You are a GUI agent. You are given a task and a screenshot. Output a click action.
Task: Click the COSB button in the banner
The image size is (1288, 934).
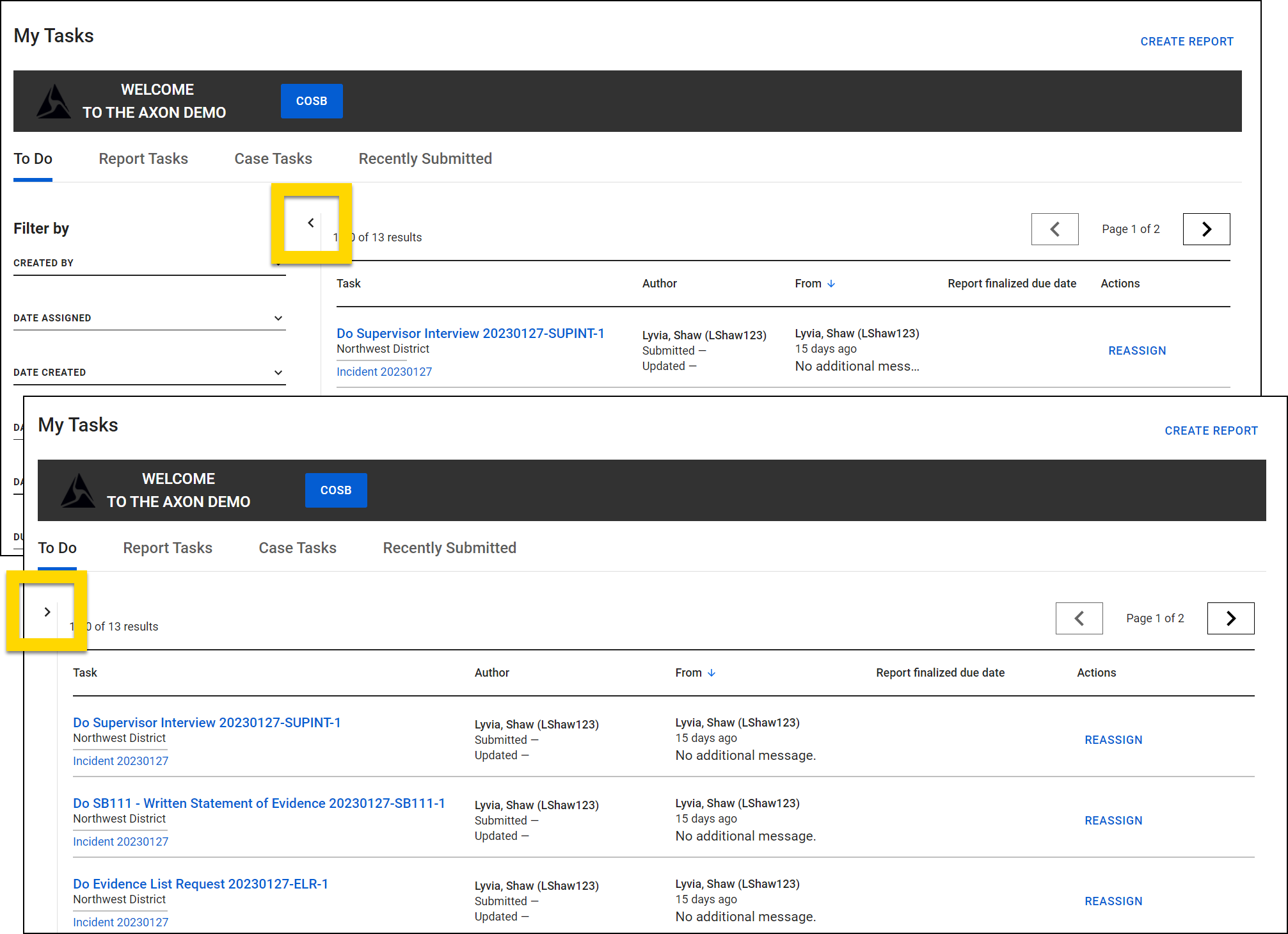pyautogui.click(x=335, y=490)
